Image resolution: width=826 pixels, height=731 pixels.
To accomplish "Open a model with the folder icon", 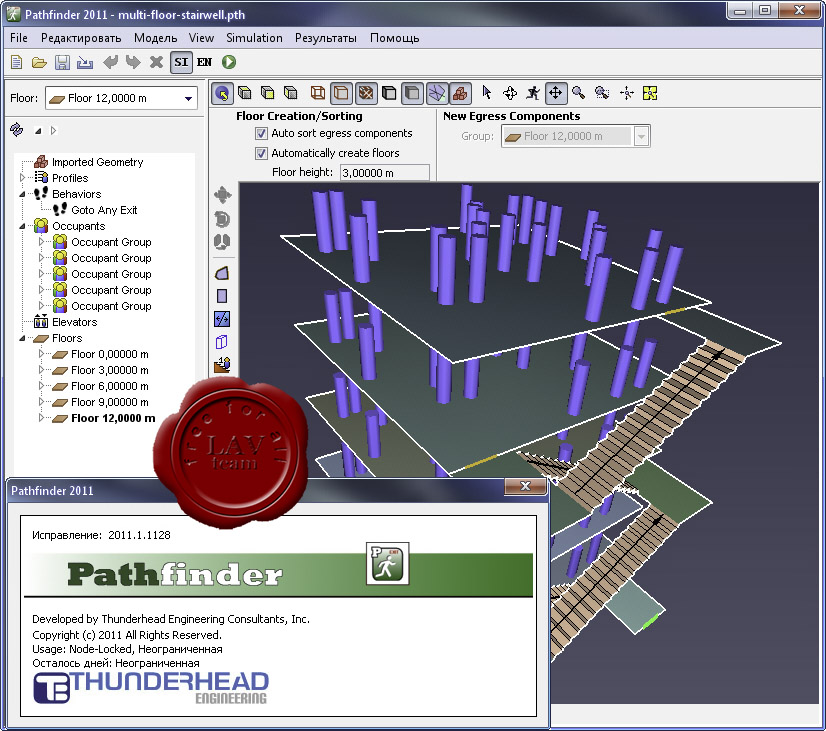I will tap(40, 63).
